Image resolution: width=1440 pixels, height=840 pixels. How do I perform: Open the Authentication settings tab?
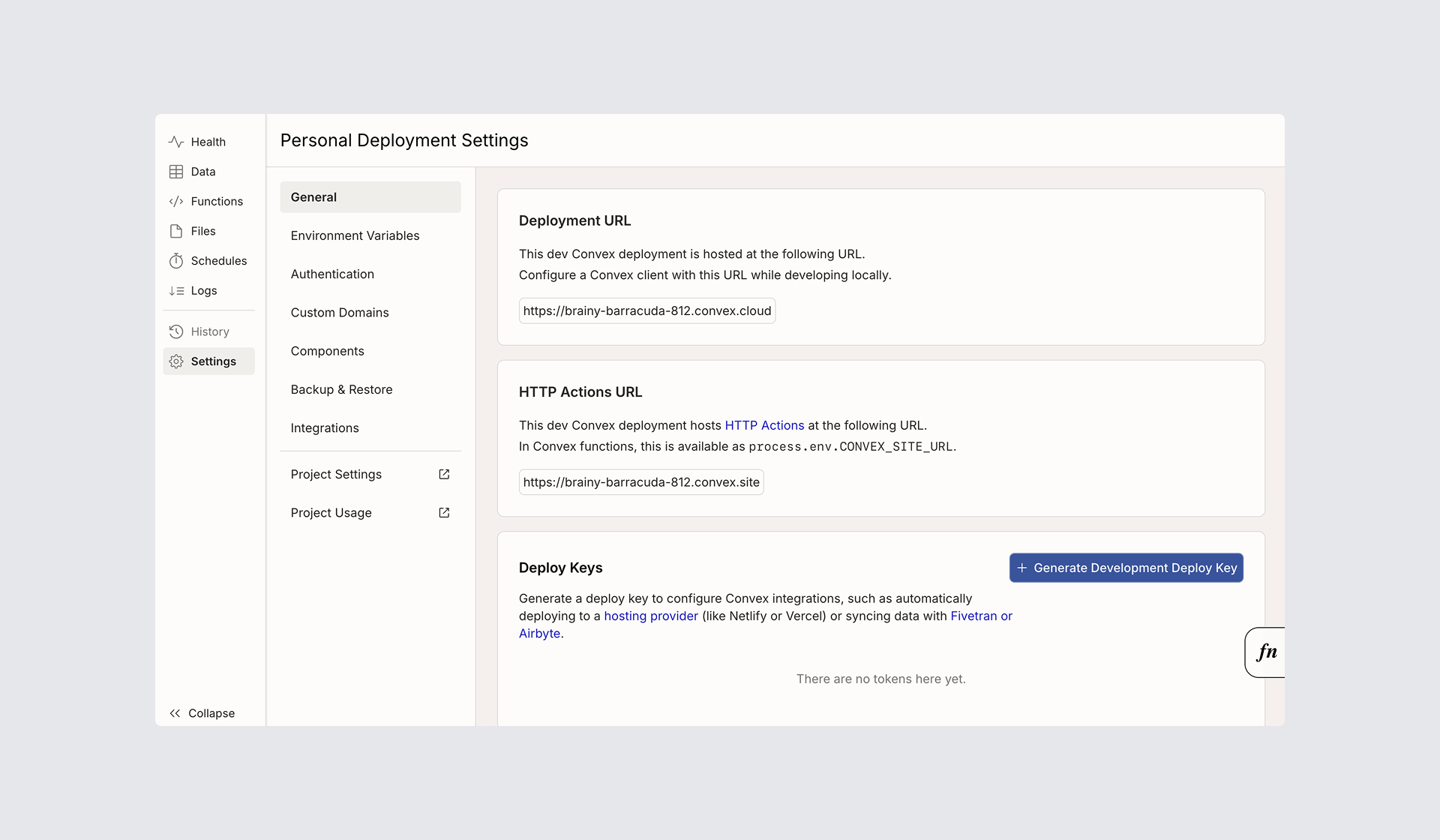(x=332, y=274)
